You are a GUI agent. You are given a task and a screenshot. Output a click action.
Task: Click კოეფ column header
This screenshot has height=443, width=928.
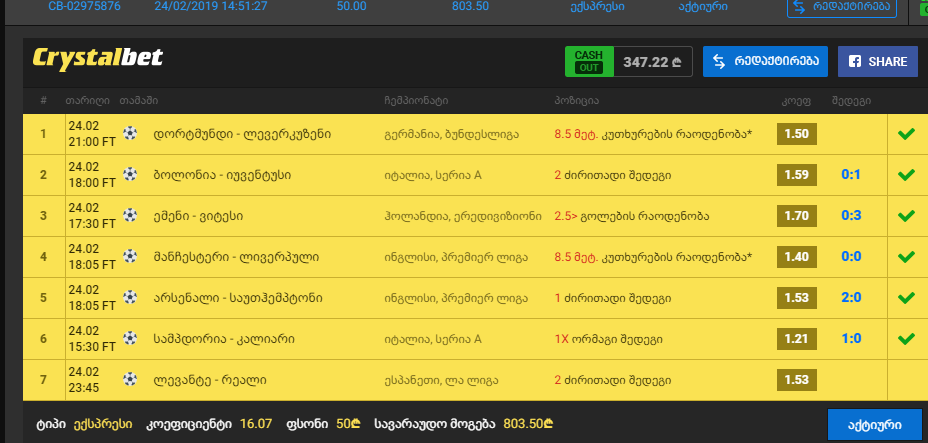[x=796, y=101]
